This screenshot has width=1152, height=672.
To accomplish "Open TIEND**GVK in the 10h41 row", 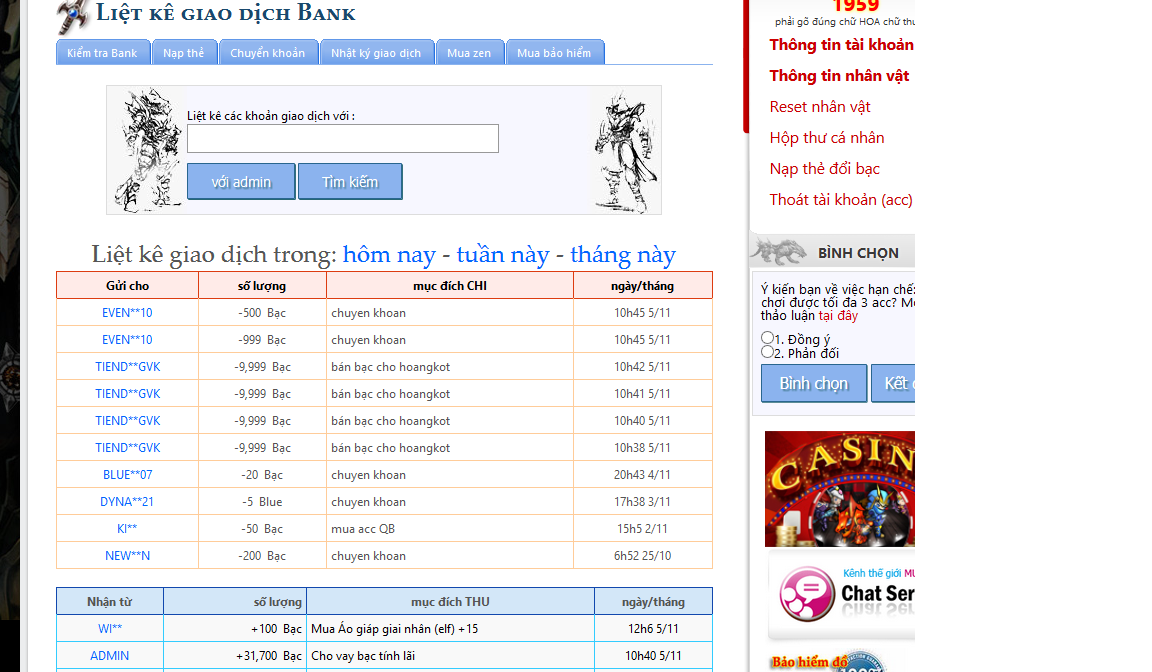I will [128, 394].
